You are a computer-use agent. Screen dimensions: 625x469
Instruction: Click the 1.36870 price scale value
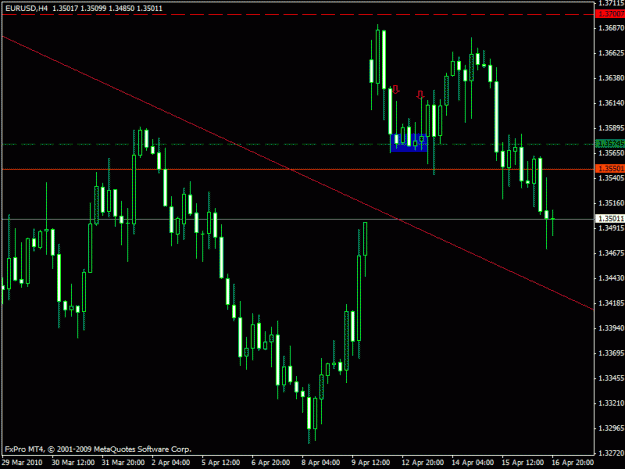click(611, 28)
